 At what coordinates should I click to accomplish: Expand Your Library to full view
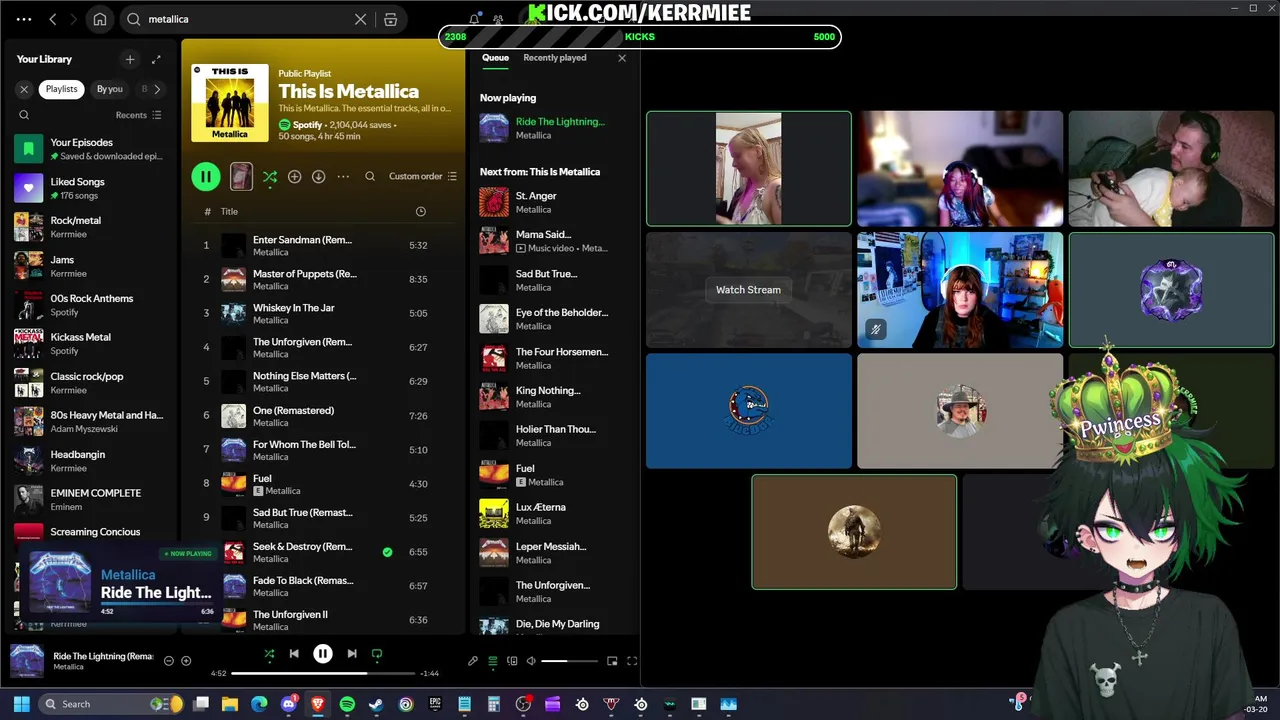pos(156,59)
